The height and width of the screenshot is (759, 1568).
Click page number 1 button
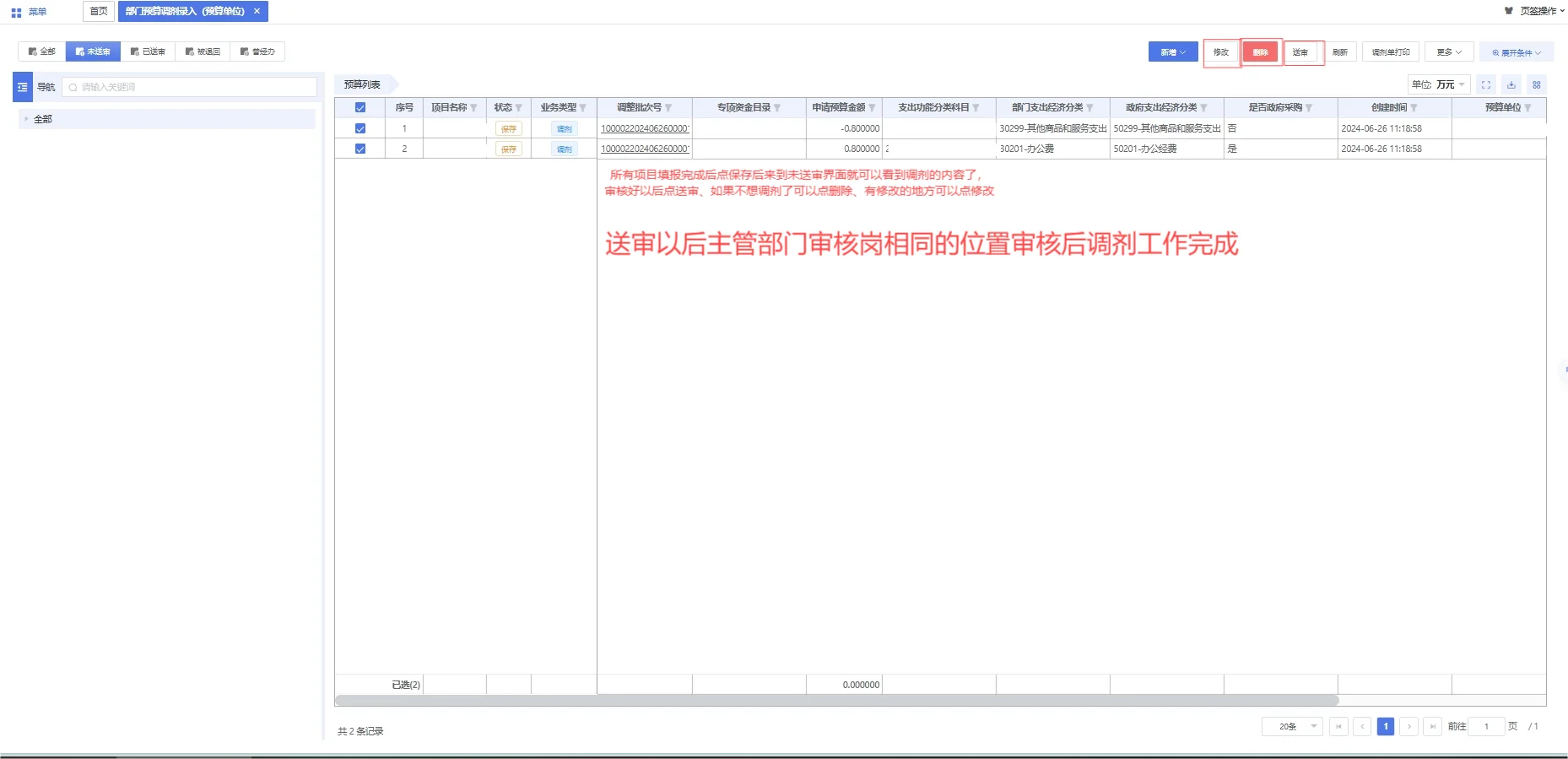click(x=1386, y=726)
